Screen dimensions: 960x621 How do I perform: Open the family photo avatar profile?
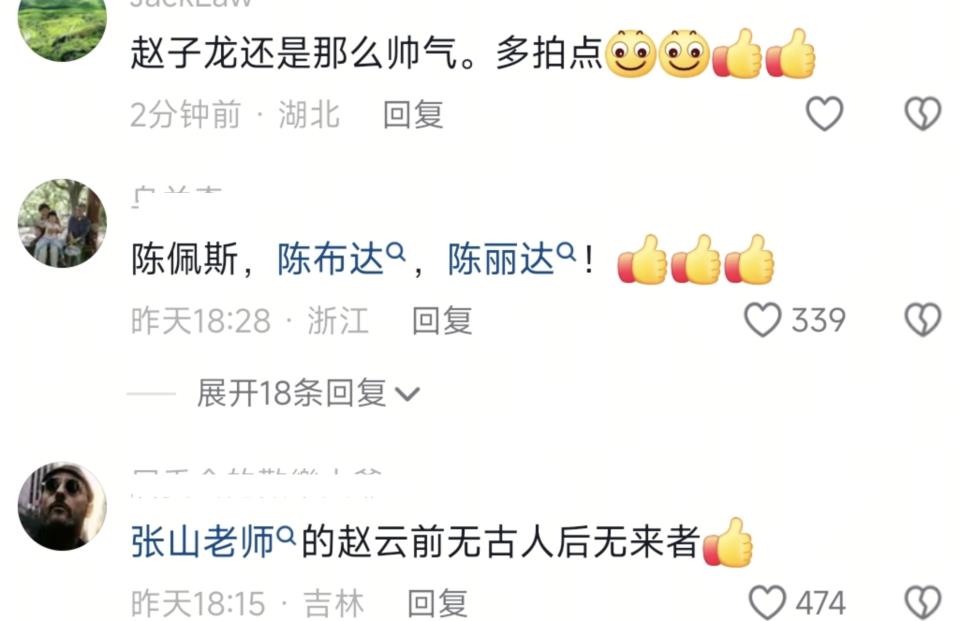point(62,223)
